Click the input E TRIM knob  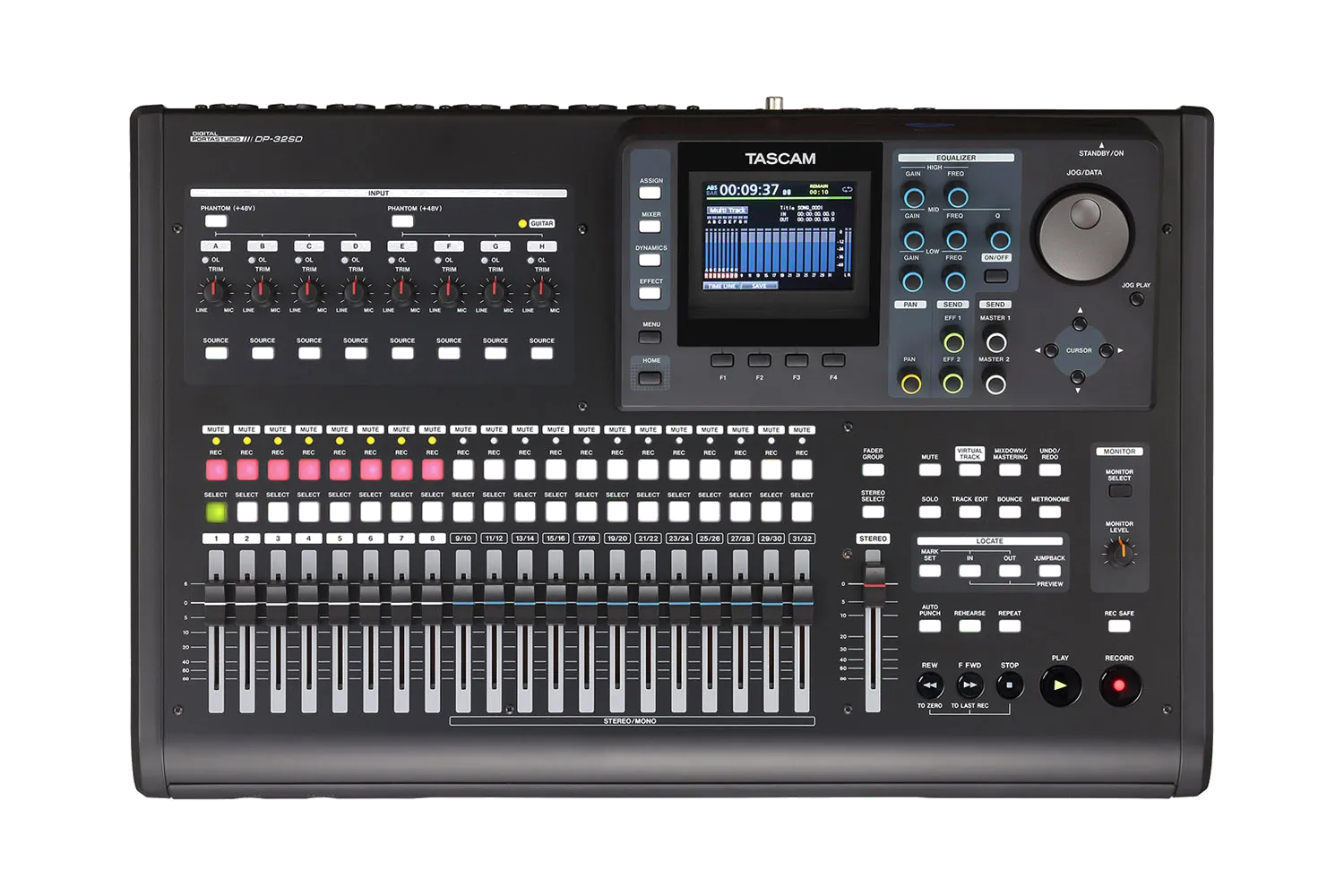coord(402,291)
